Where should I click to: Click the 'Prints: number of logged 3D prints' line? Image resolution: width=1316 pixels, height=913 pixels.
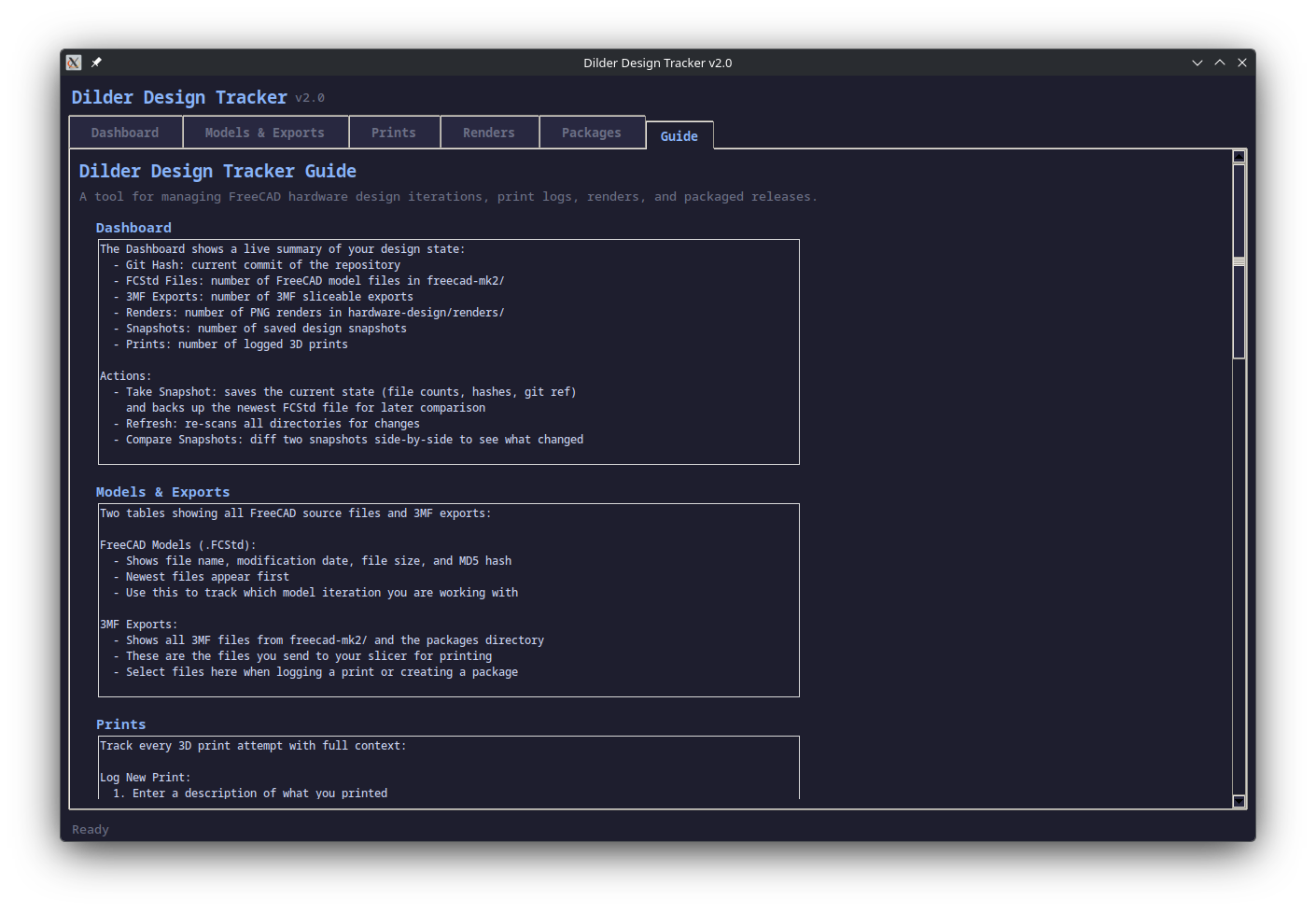[231, 344]
